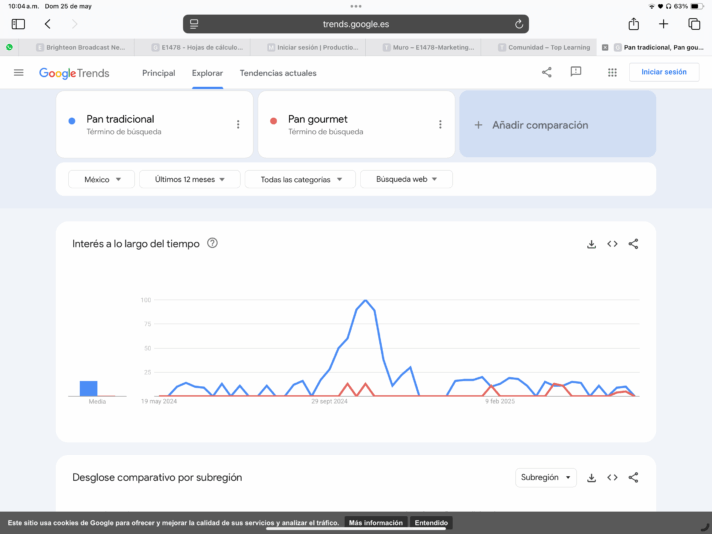The width and height of the screenshot is (712, 534).
Task: Click the Iniciar sesión button
Action: 663,72
